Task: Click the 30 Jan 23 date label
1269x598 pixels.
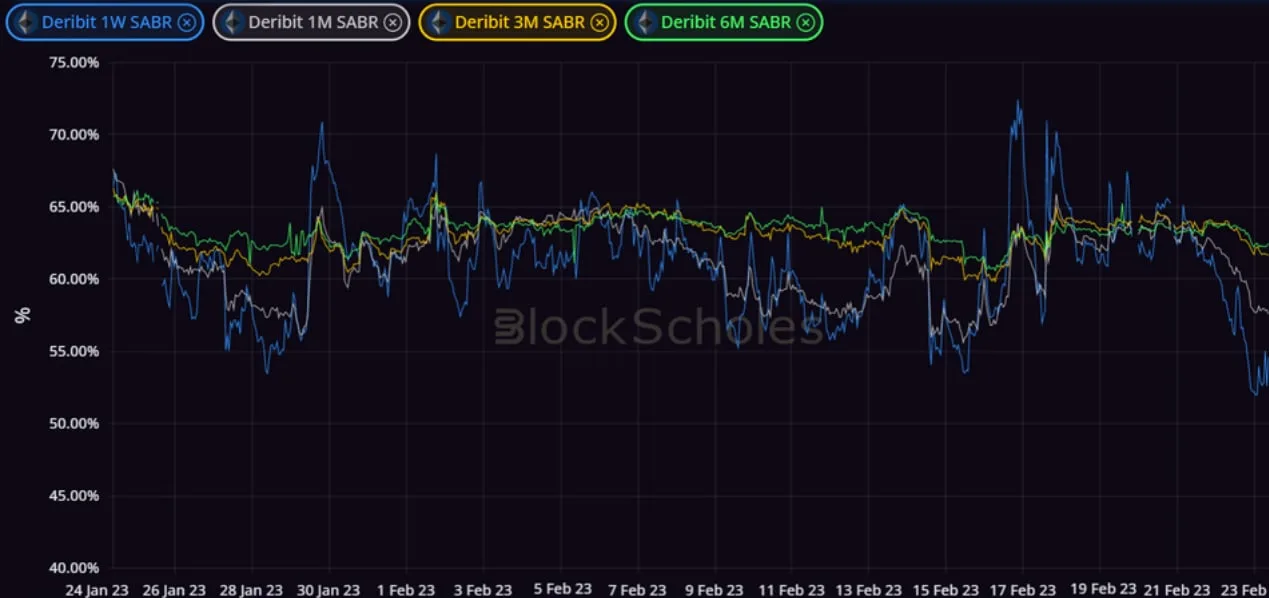Action: click(x=327, y=589)
